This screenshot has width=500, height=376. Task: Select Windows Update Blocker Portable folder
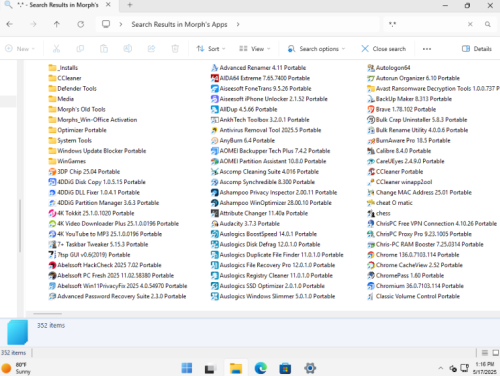click(x=97, y=151)
